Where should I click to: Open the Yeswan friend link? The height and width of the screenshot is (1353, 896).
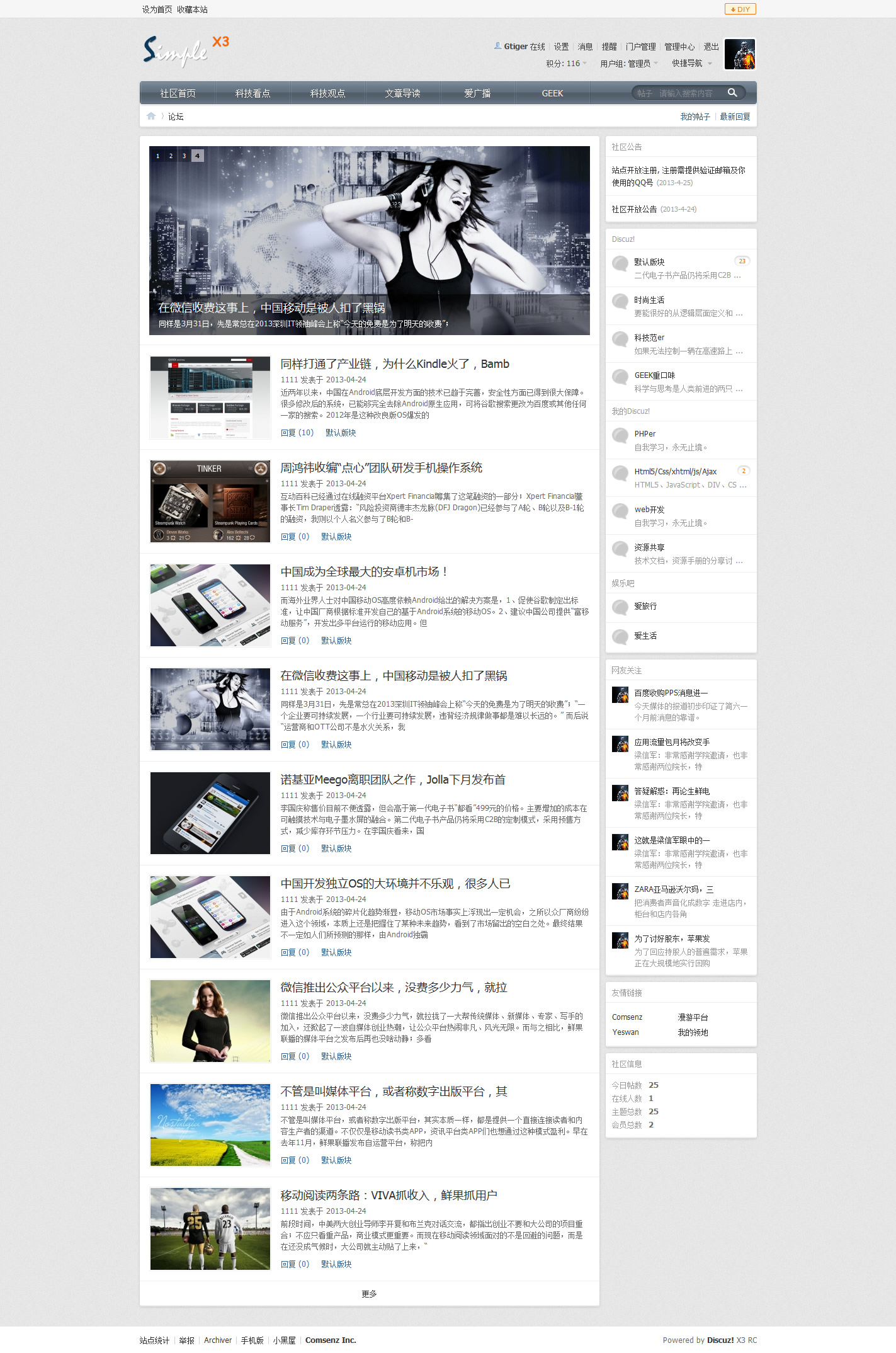[625, 1032]
